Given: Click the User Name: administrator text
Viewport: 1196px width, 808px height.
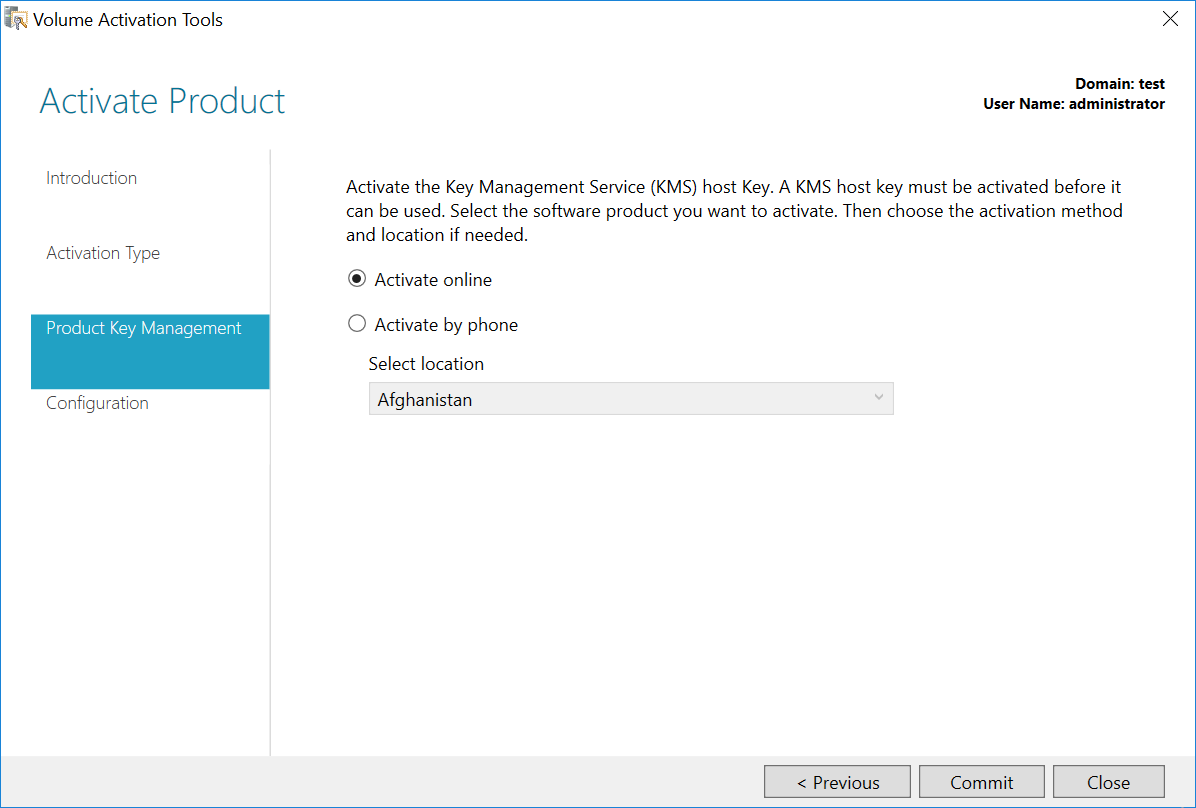Looking at the screenshot, I should pos(1074,104).
